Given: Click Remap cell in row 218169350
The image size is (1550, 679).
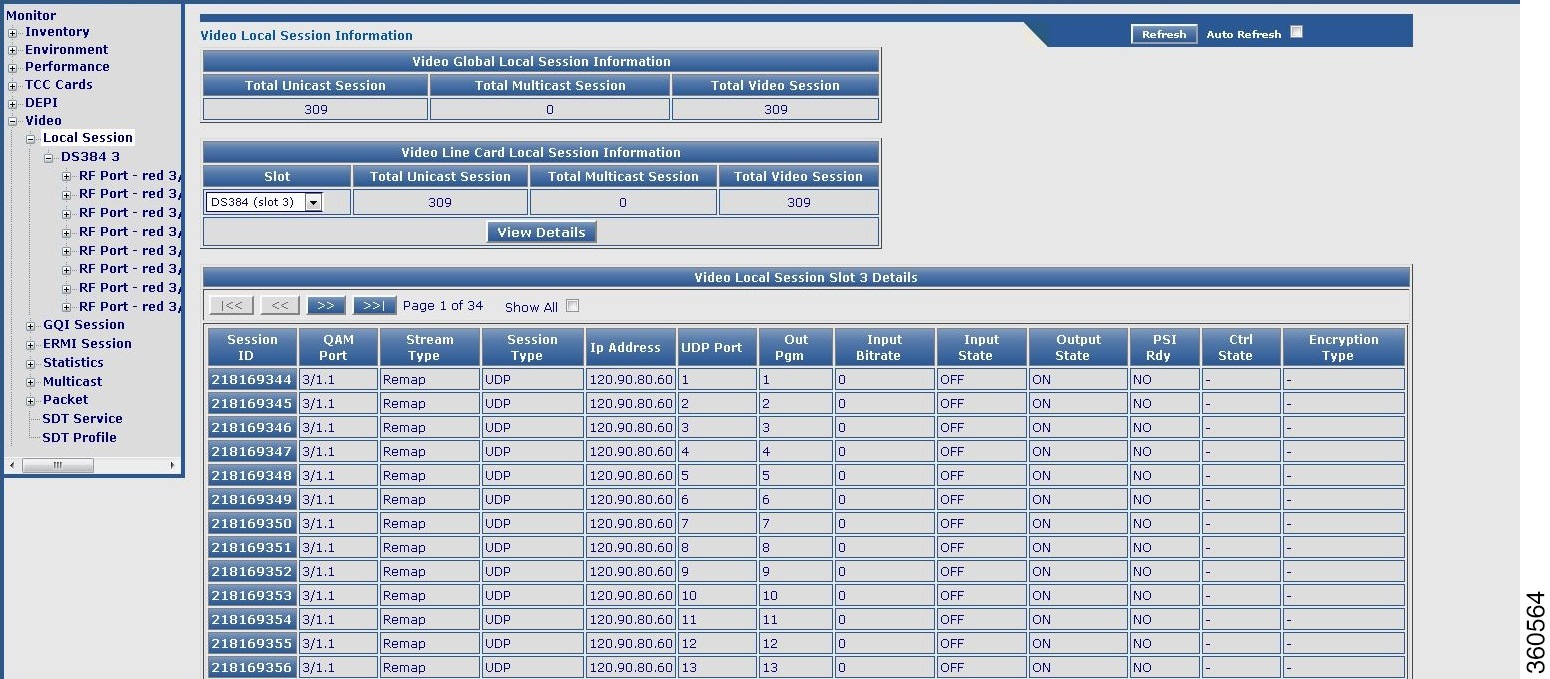Looking at the screenshot, I should (430, 524).
